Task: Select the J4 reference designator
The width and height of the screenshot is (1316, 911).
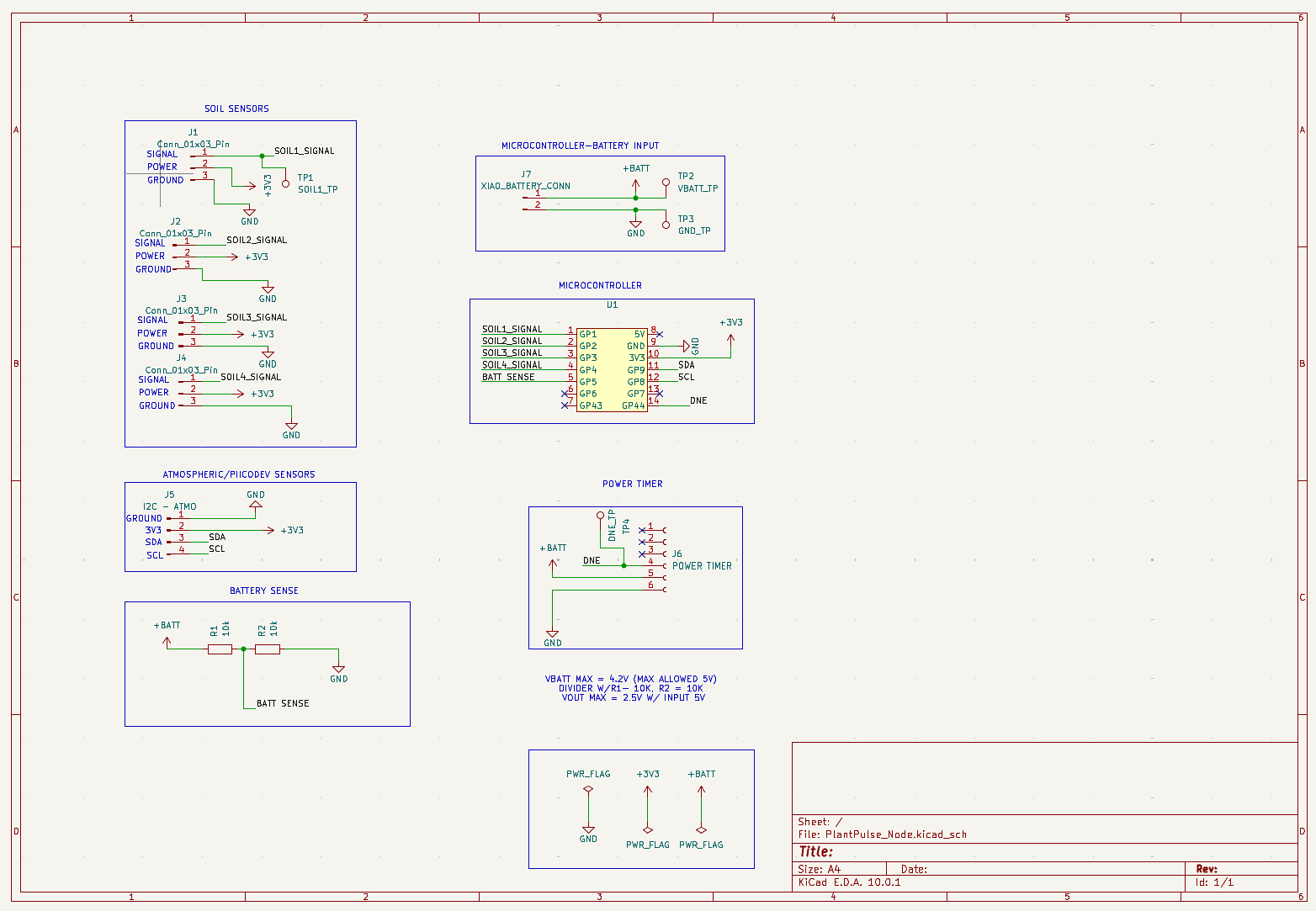Action: pyautogui.click(x=182, y=358)
